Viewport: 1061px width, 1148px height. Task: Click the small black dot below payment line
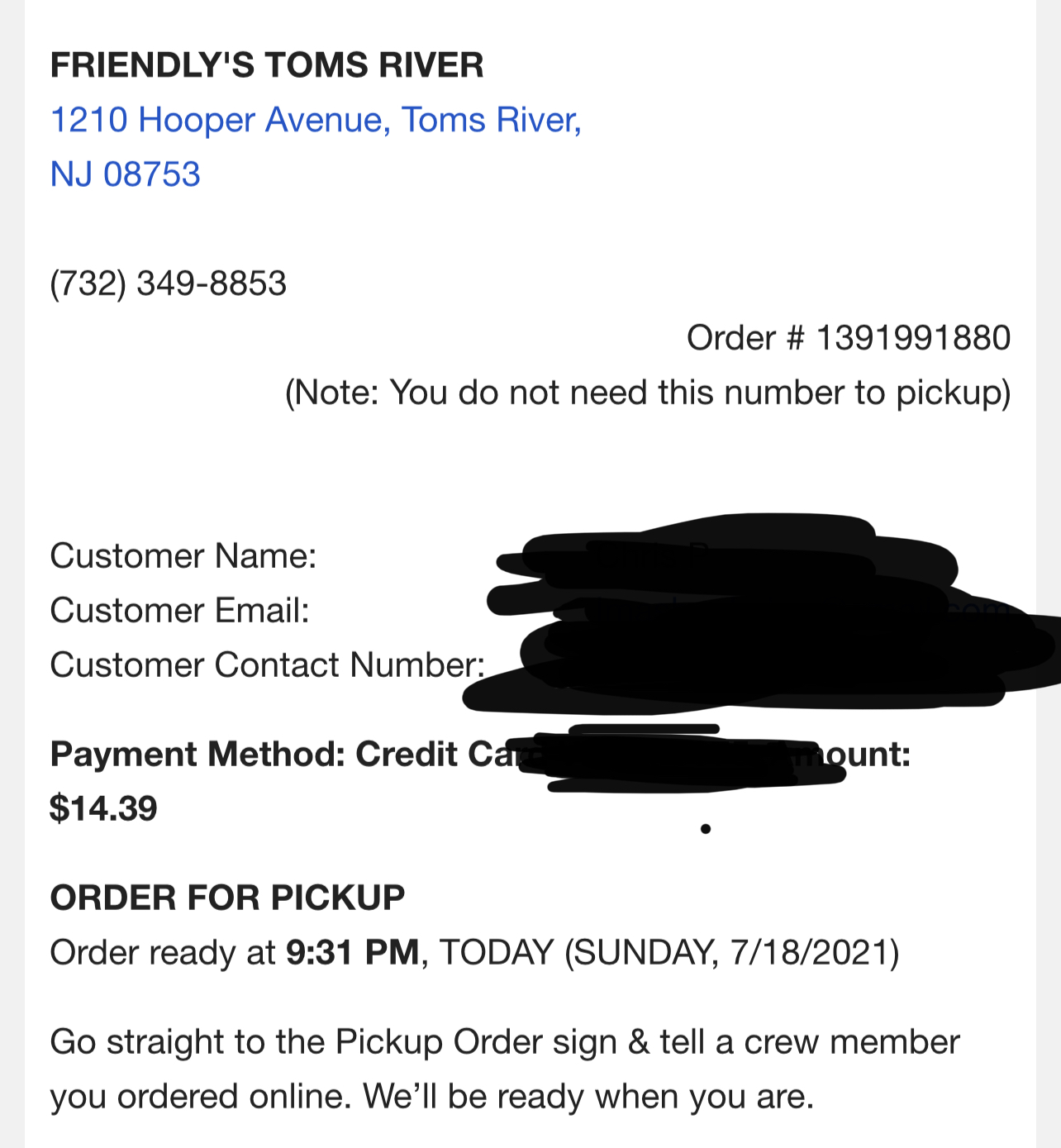[x=706, y=828]
